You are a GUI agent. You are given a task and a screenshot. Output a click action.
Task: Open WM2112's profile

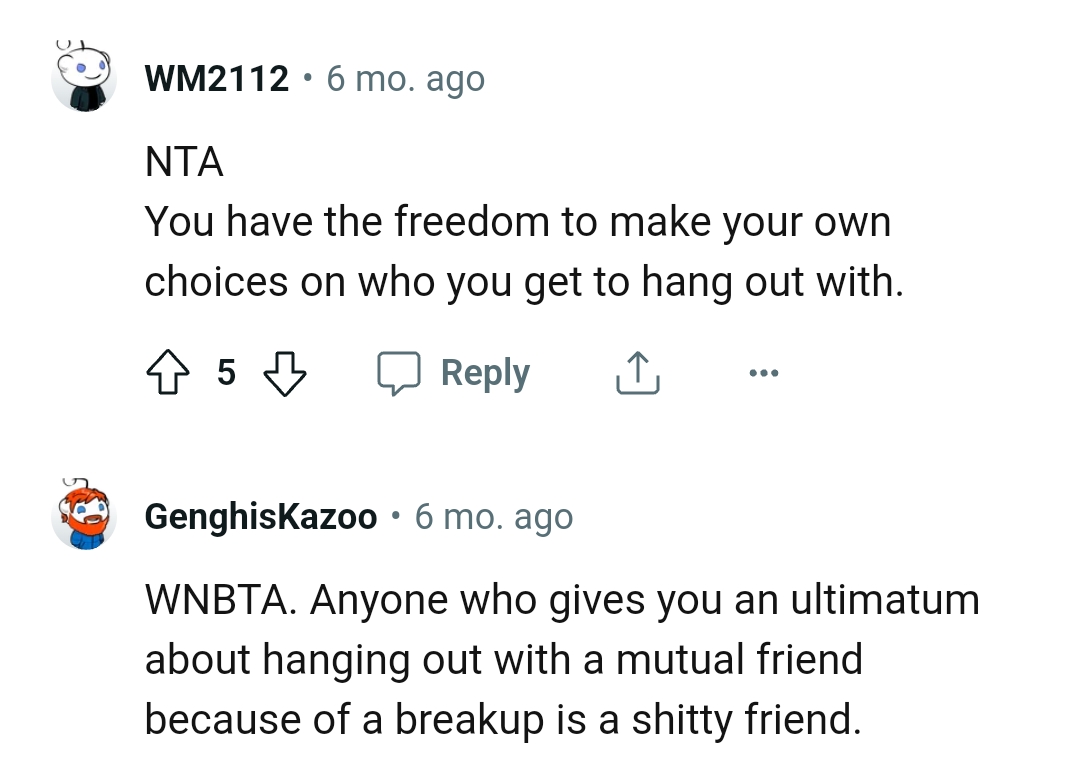[x=216, y=78]
